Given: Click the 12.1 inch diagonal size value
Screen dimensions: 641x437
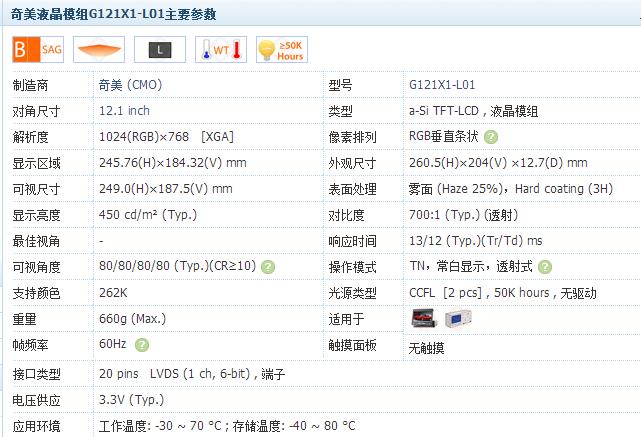Looking at the screenshot, I should pyautogui.click(x=124, y=111).
